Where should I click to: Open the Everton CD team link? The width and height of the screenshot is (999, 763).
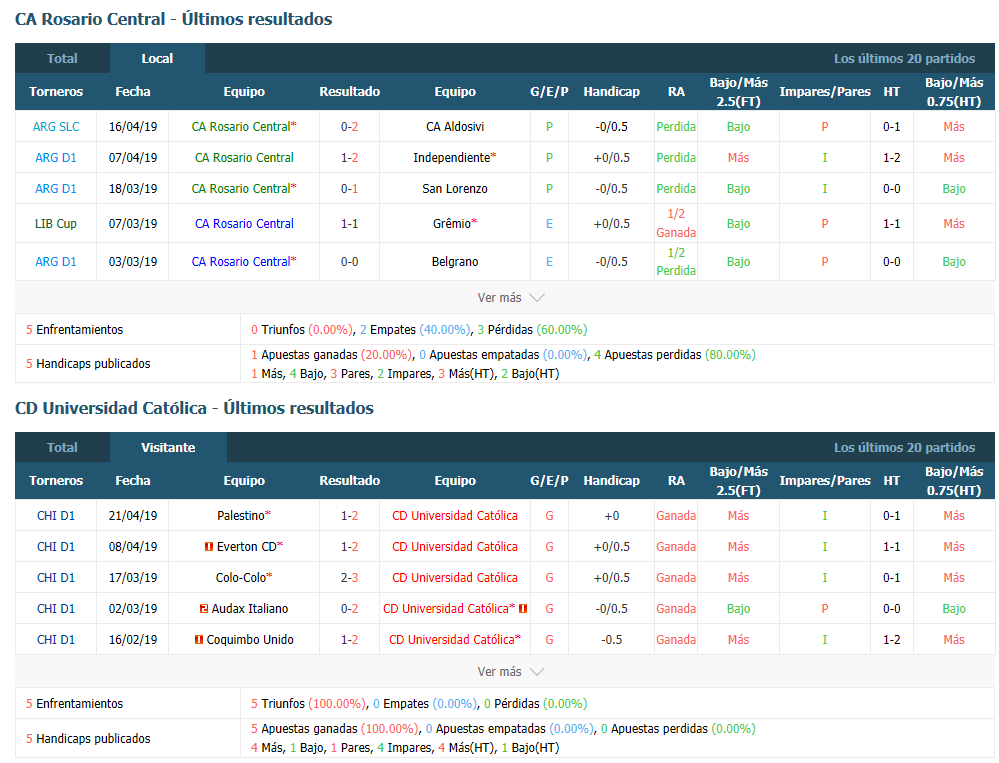point(247,547)
